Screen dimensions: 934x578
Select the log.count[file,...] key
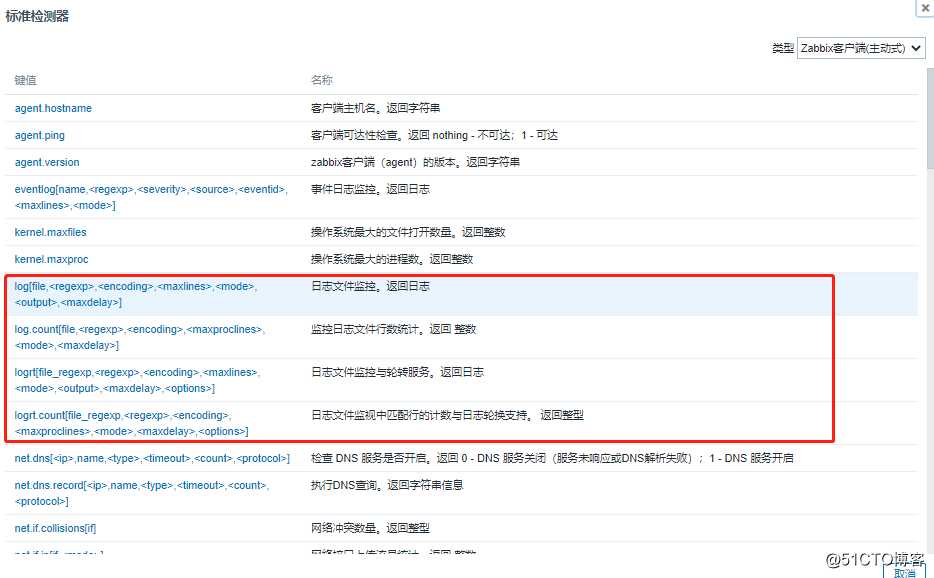pyautogui.click(x=139, y=337)
